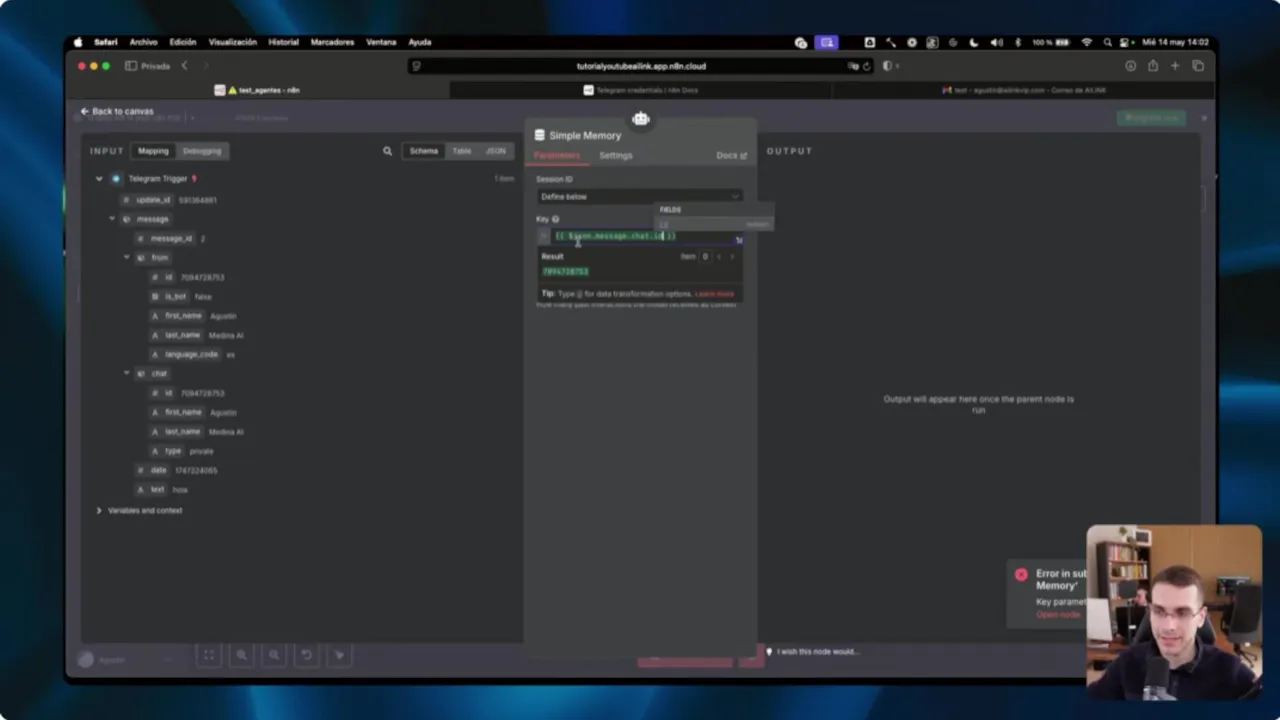Switch INPUT panel to Debugging mode
Screen dimensions: 1280x720
[x=201, y=151]
